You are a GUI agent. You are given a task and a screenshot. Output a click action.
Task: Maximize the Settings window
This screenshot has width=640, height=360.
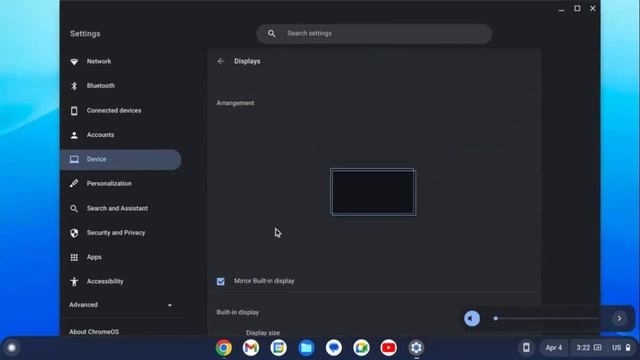click(577, 8)
